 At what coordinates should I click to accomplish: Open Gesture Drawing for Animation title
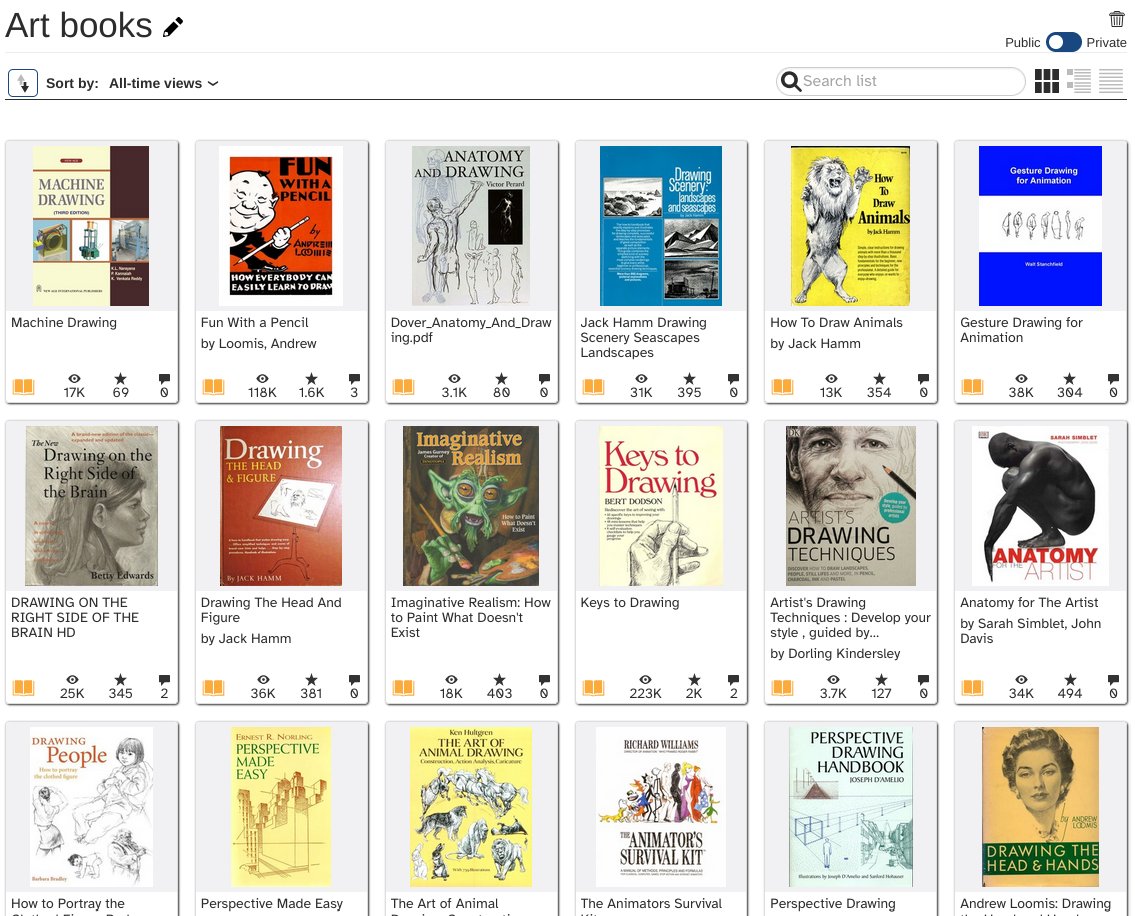(1021, 329)
